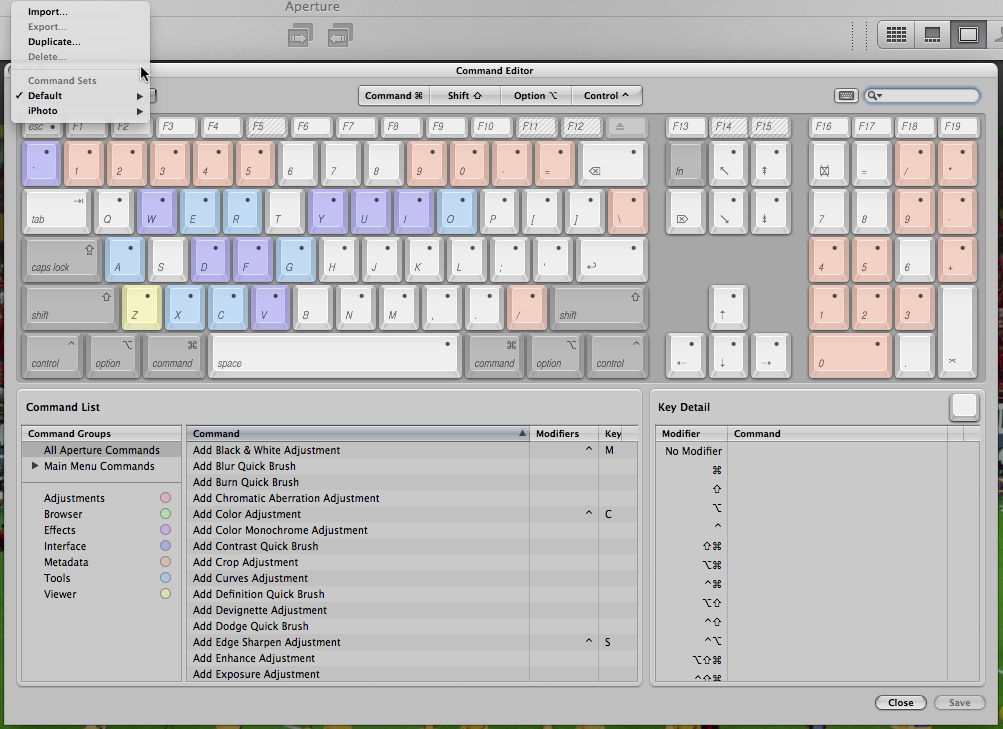Image resolution: width=1003 pixels, height=729 pixels.
Task: Show grid view in Aperture toolbar
Action: [x=896, y=35]
